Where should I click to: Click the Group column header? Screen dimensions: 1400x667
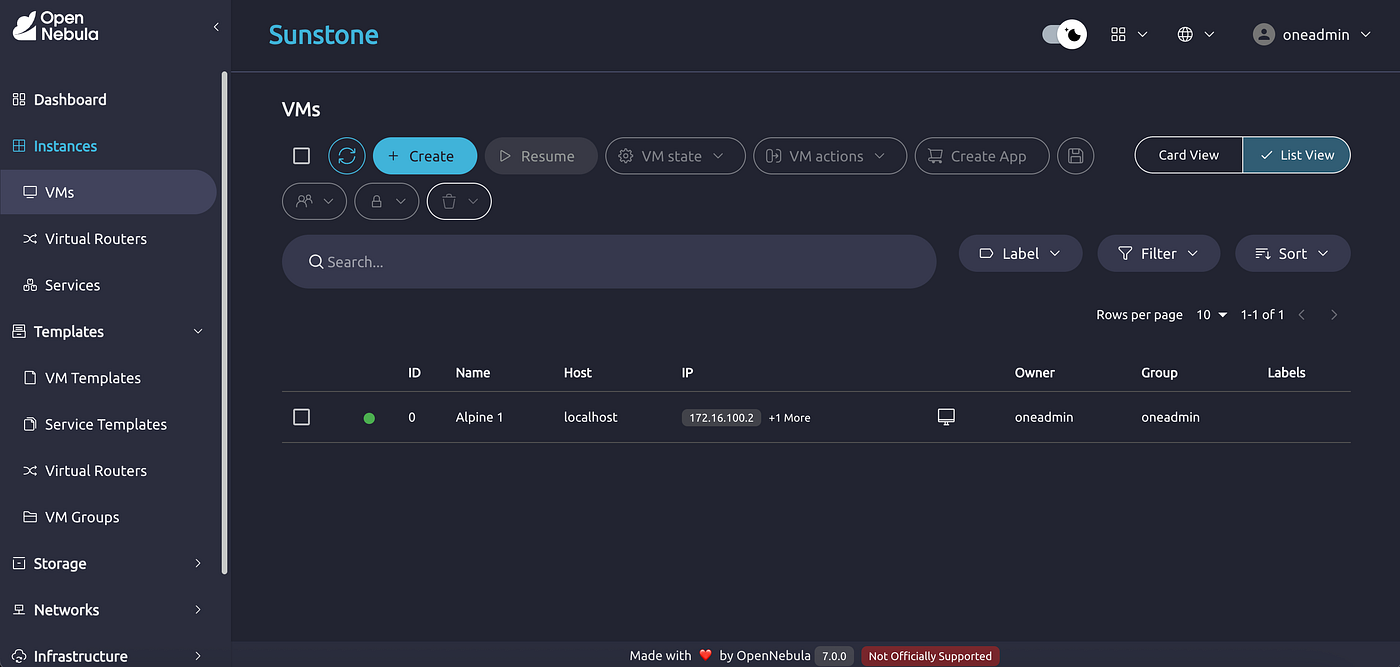(1159, 372)
